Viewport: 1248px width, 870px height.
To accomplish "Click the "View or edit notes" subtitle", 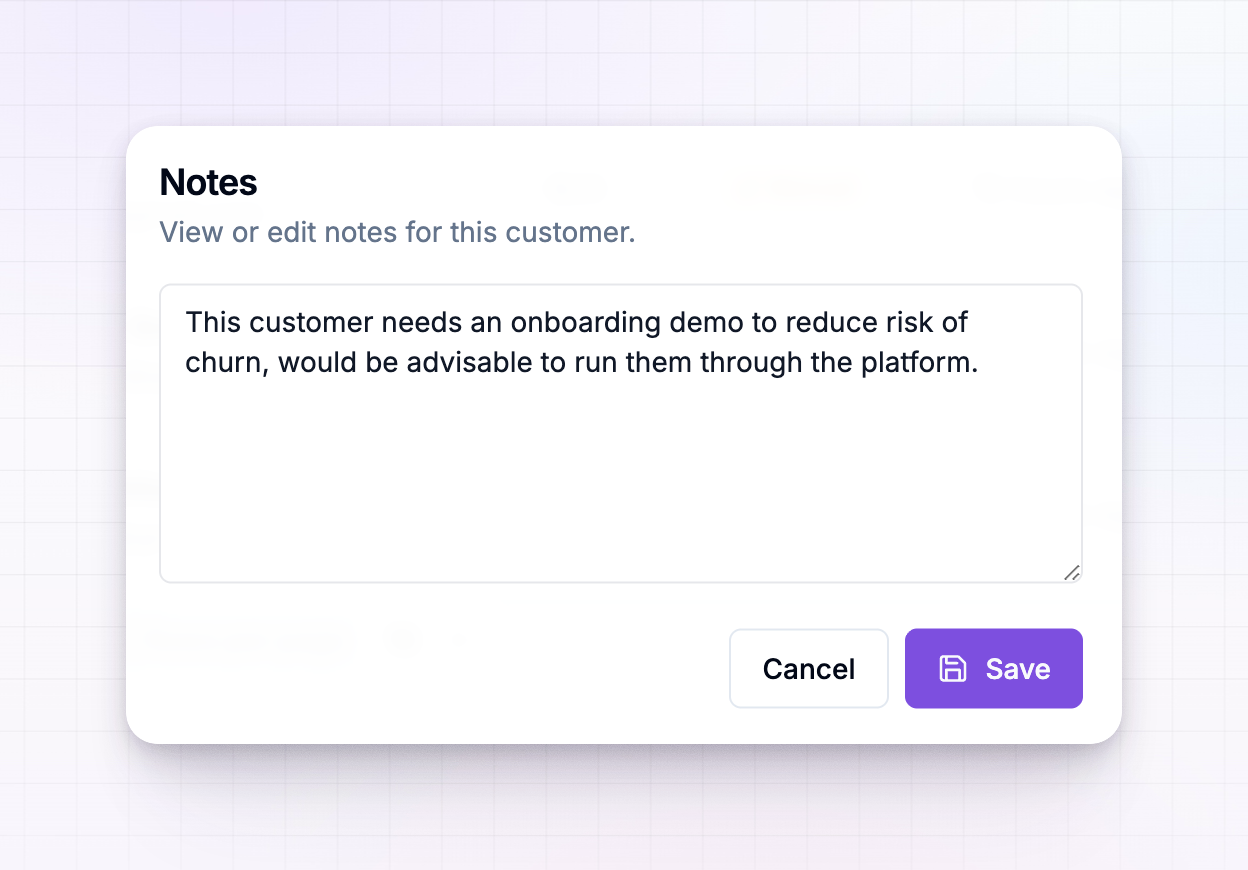I will coord(398,233).
